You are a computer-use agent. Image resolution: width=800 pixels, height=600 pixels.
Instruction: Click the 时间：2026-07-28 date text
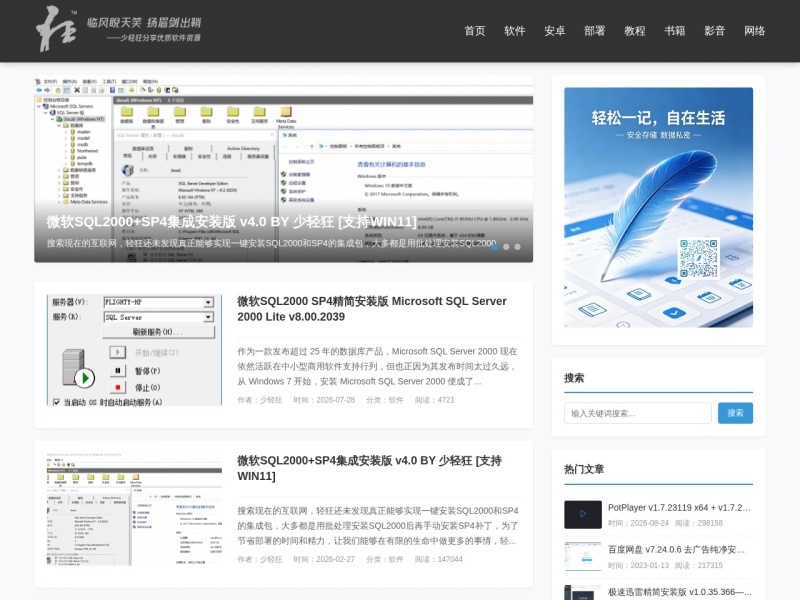click(x=324, y=400)
